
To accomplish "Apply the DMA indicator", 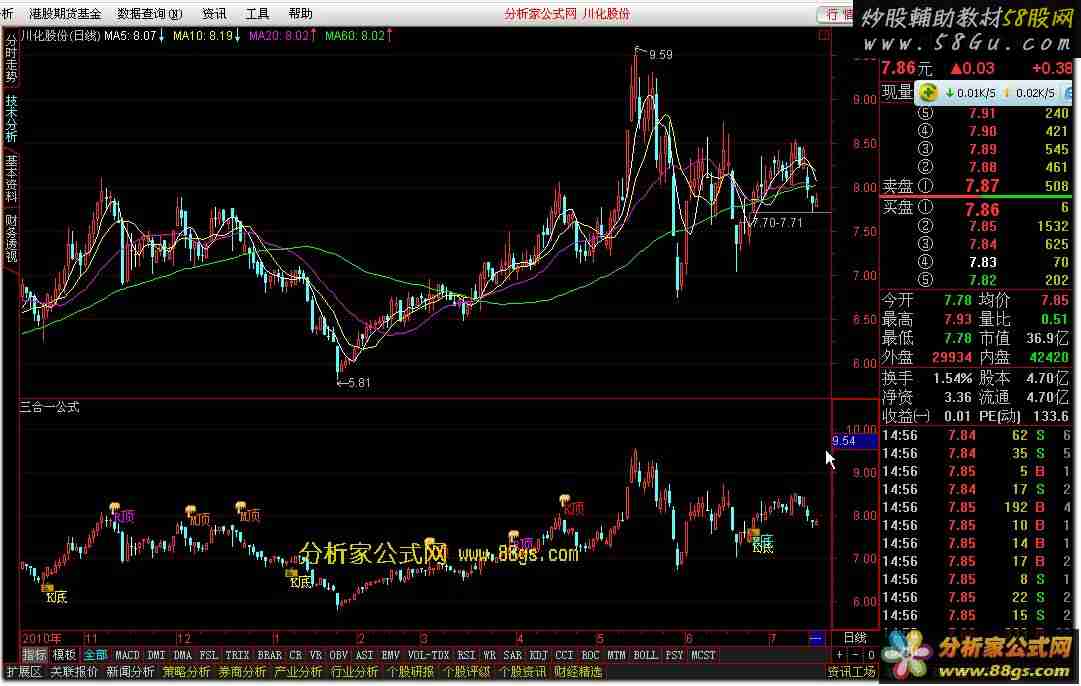I will coord(183,655).
